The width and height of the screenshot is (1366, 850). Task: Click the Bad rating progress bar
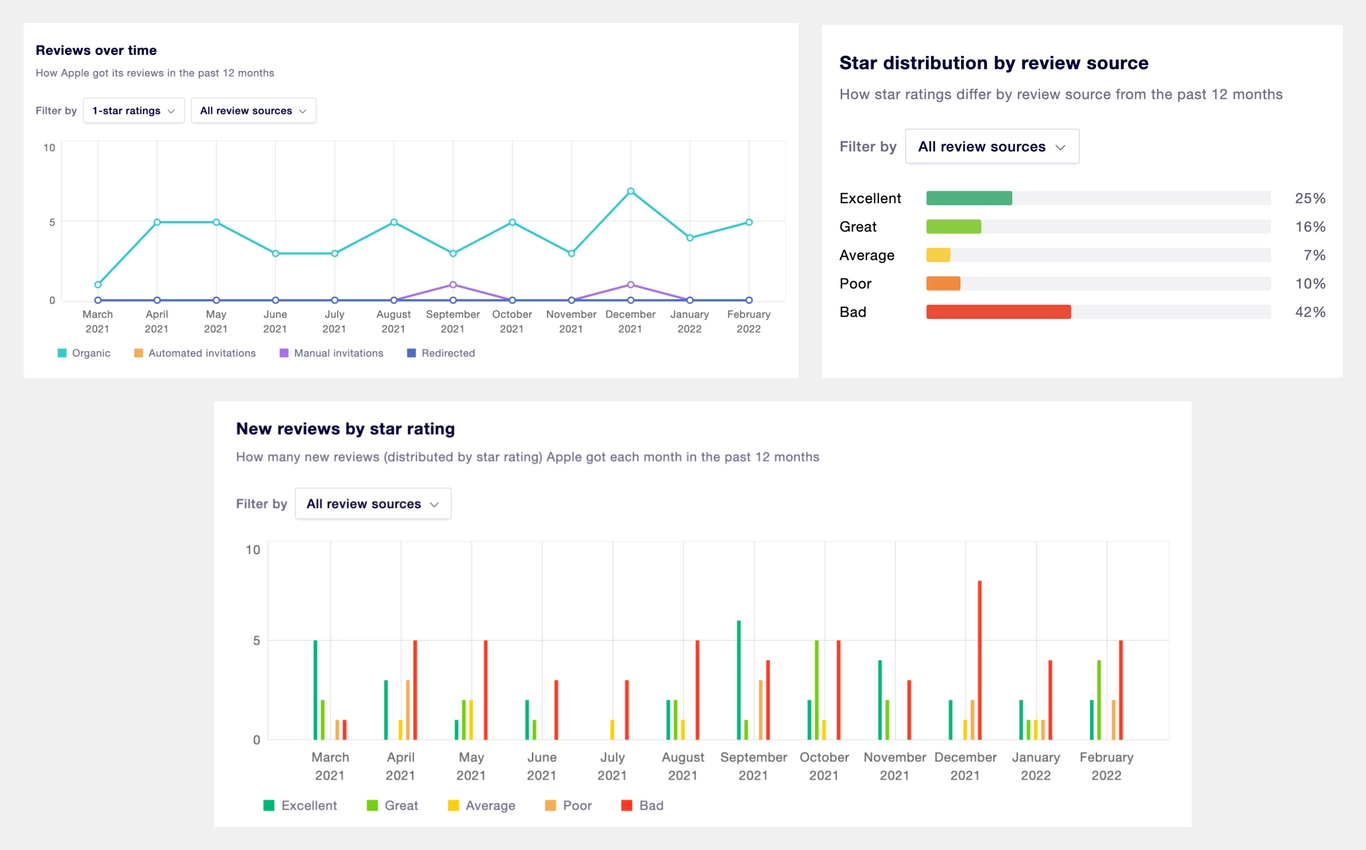[999, 311]
